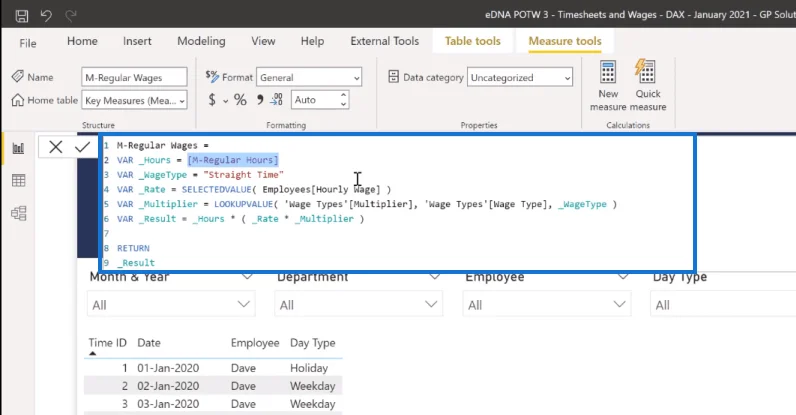
Task: Commit formula with checkmark icon
Action: click(x=82, y=147)
